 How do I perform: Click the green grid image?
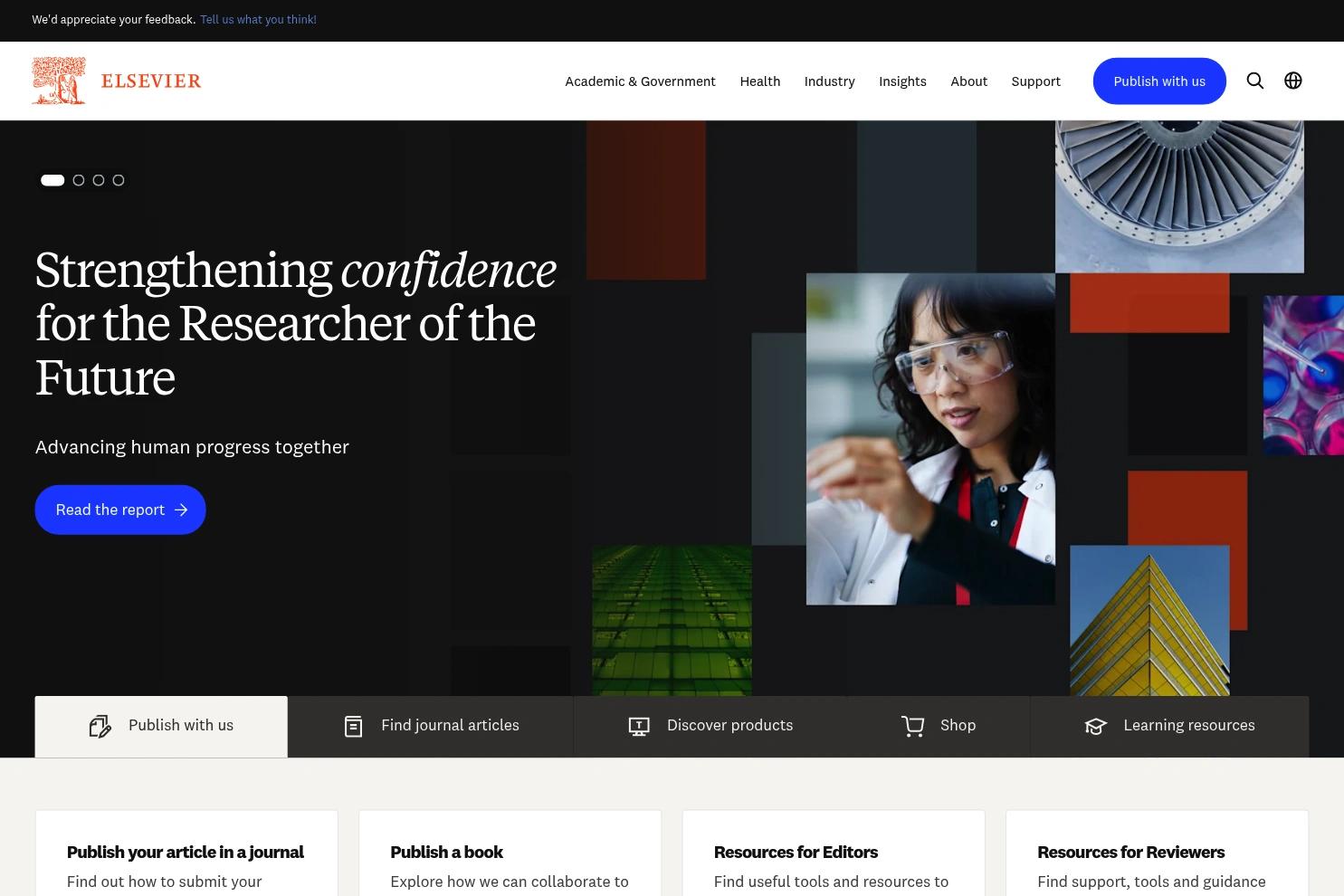click(x=672, y=621)
